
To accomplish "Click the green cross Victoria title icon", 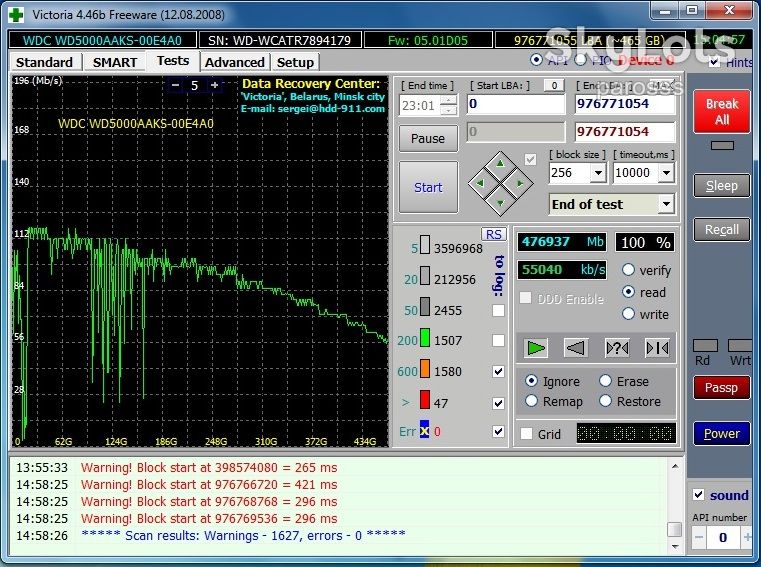I will pos(16,15).
